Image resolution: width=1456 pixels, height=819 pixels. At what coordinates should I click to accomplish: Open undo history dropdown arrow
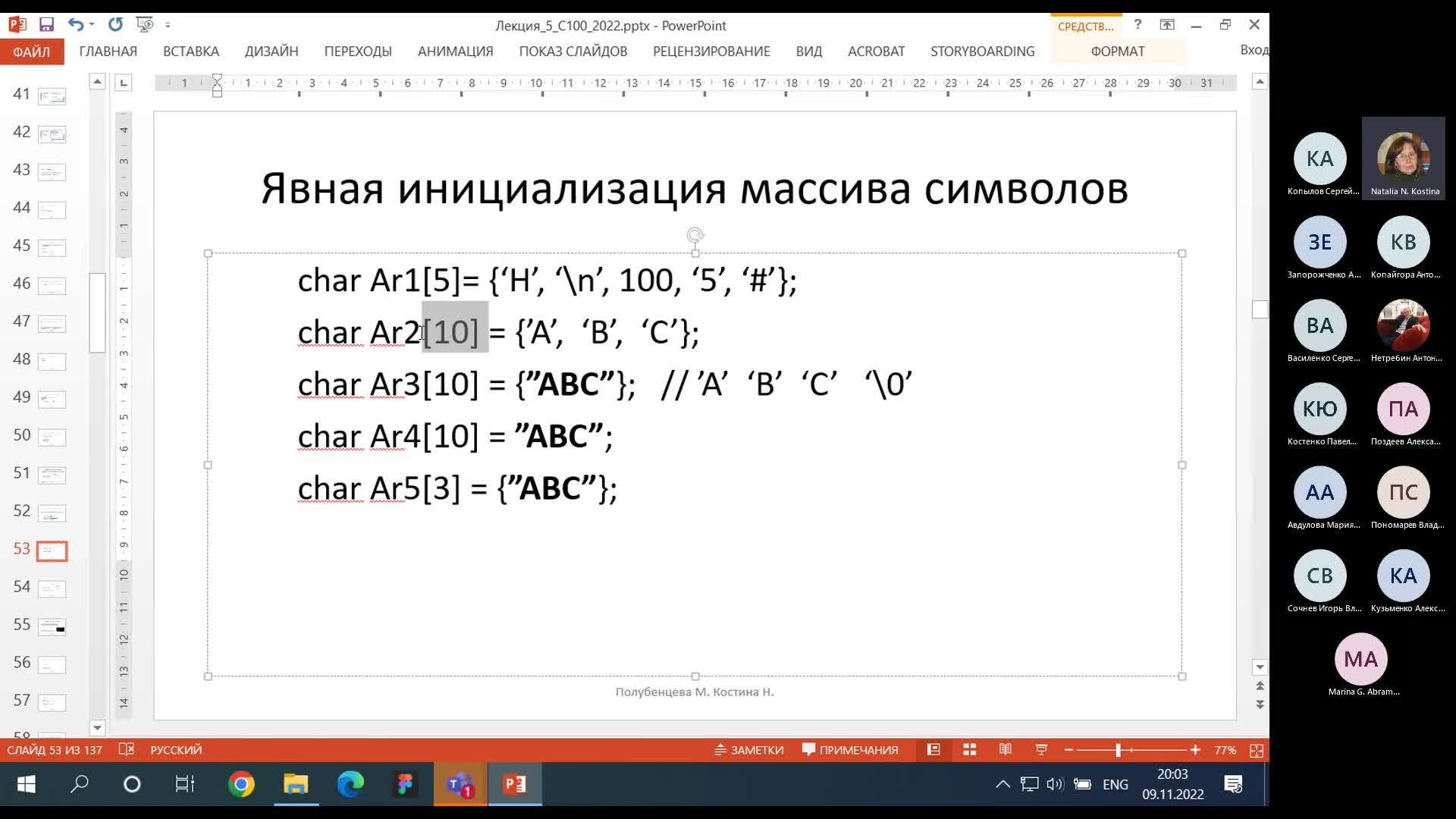click(92, 24)
